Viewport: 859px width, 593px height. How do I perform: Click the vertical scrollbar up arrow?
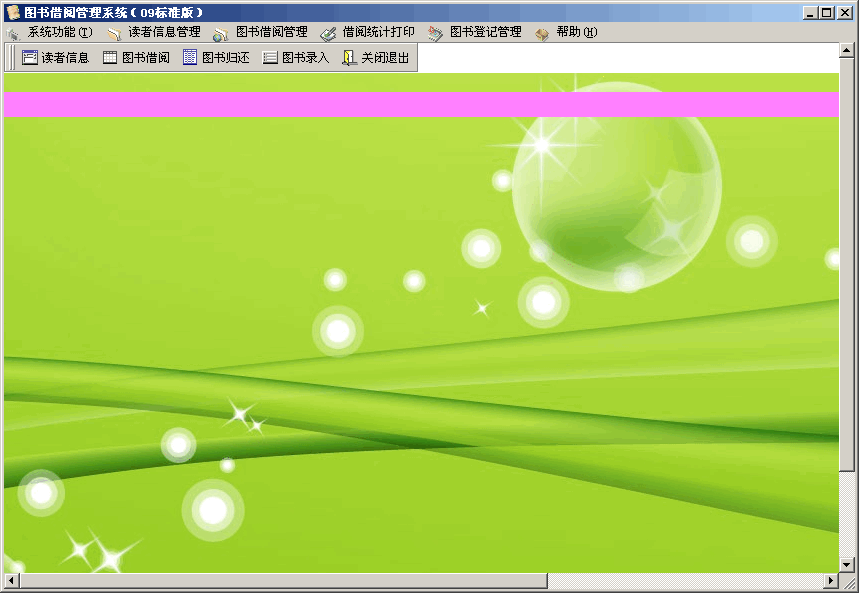coord(847,51)
